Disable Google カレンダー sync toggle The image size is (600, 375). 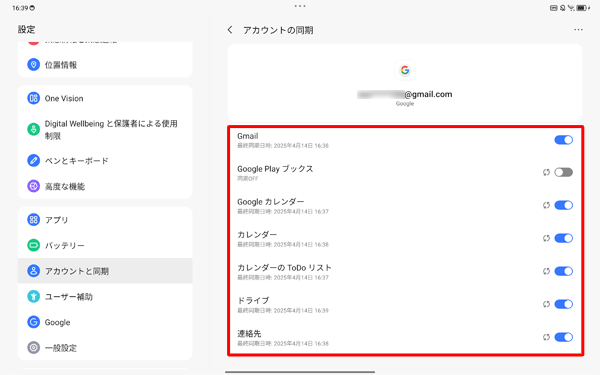tap(564, 205)
